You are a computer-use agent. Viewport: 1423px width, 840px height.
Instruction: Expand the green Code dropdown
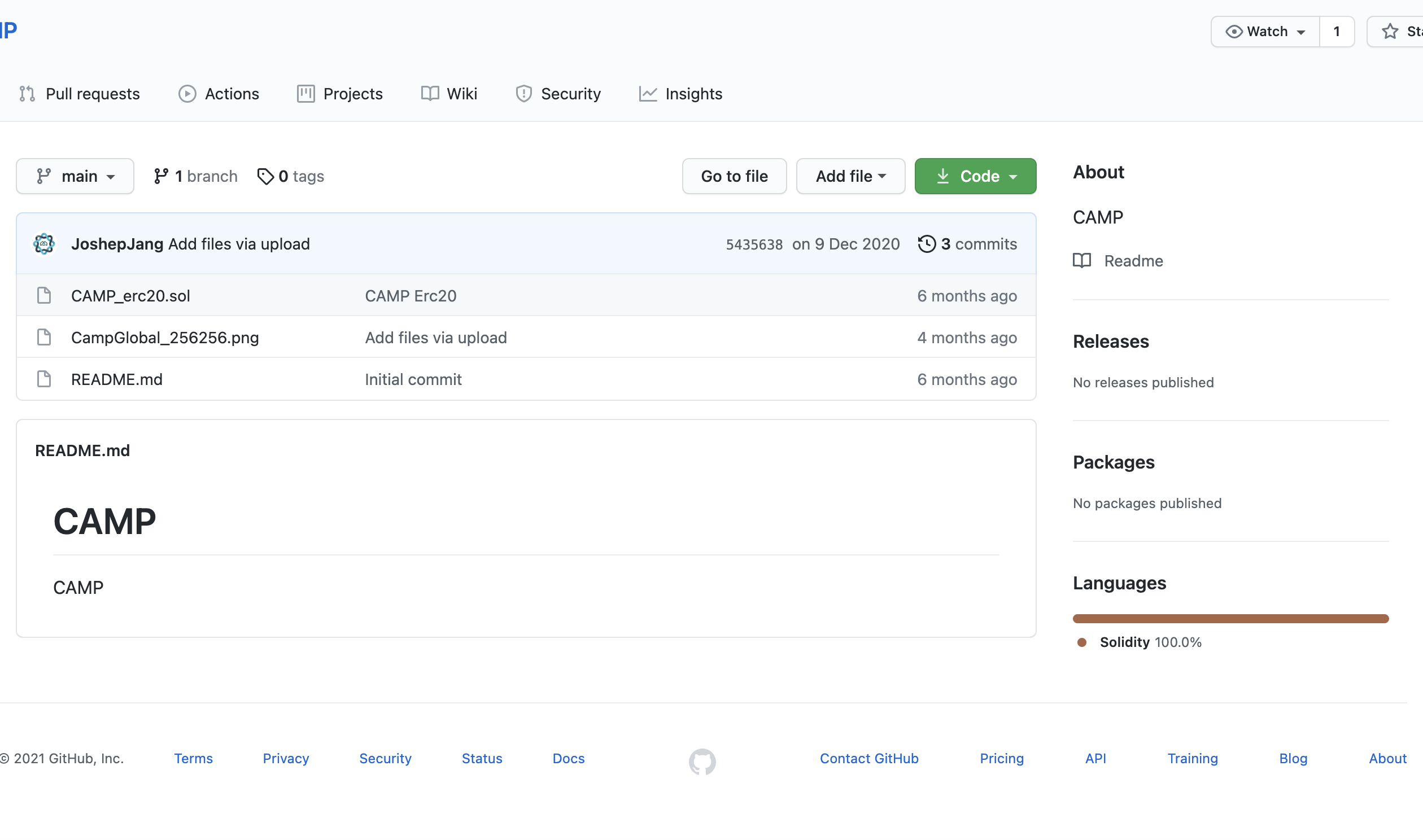point(975,177)
